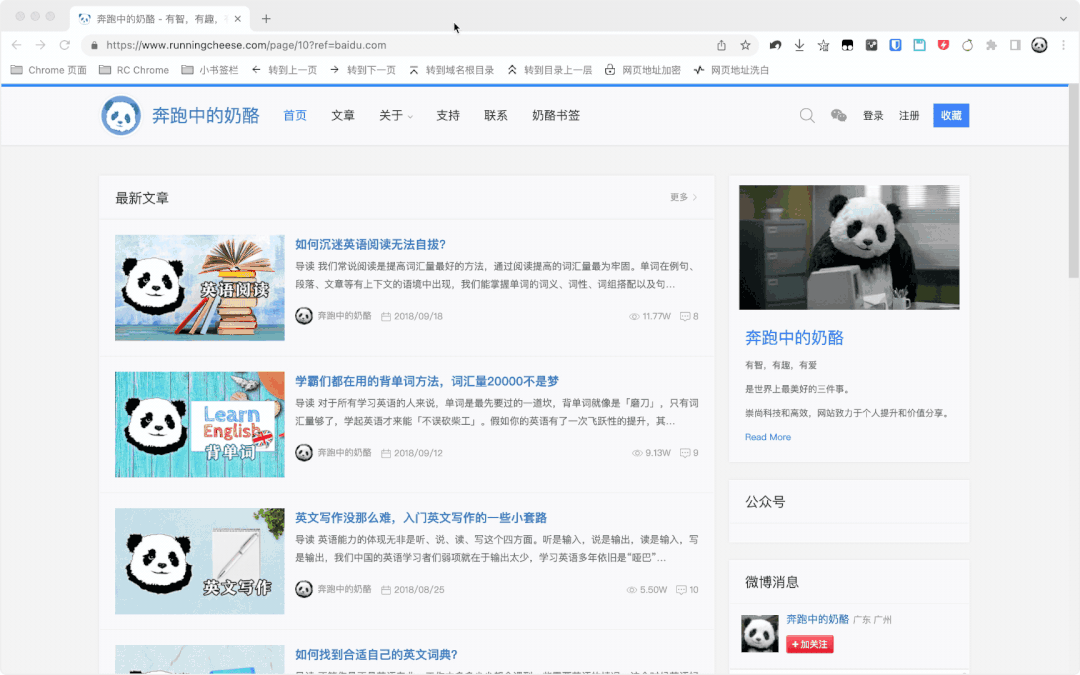Image resolution: width=1080 pixels, height=675 pixels.
Task: Click the 转到域名根目录 bookmarklet
Action: 452,70
